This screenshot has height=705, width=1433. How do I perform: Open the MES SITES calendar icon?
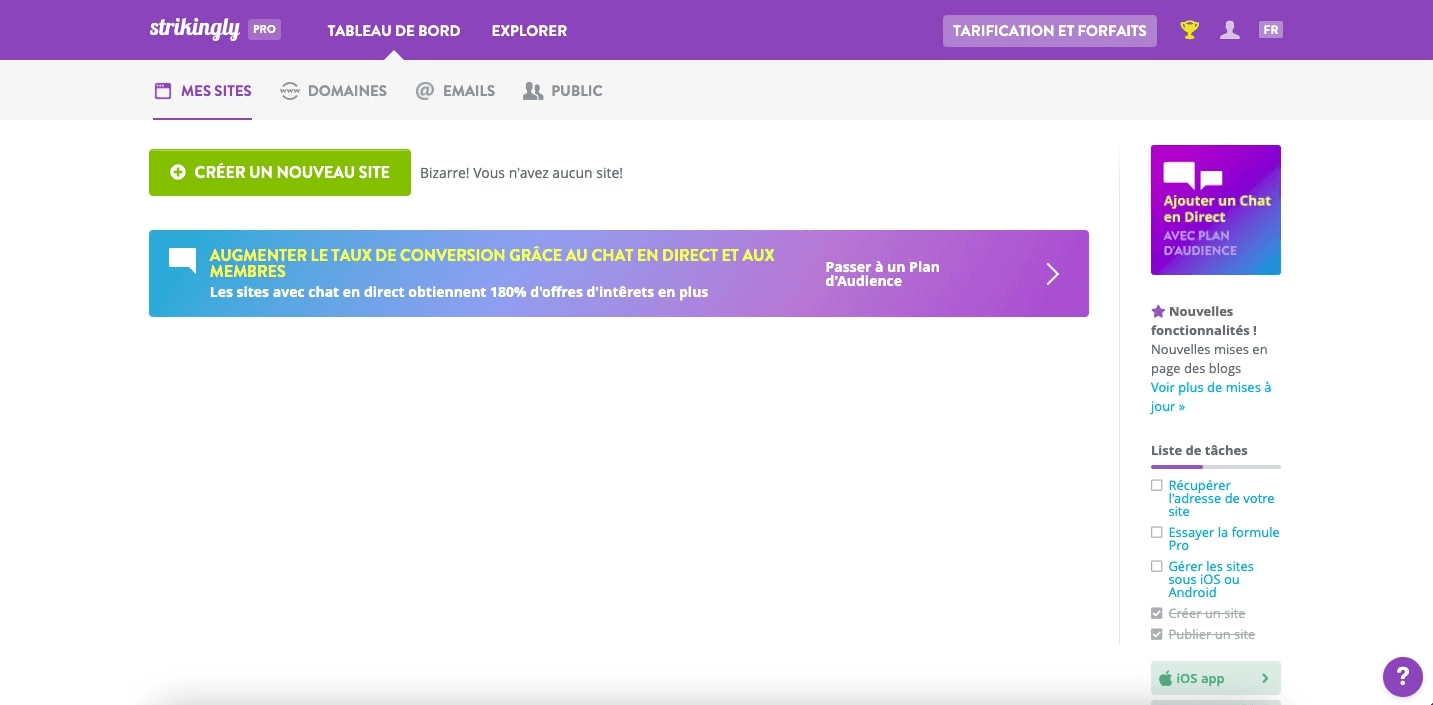coord(163,90)
